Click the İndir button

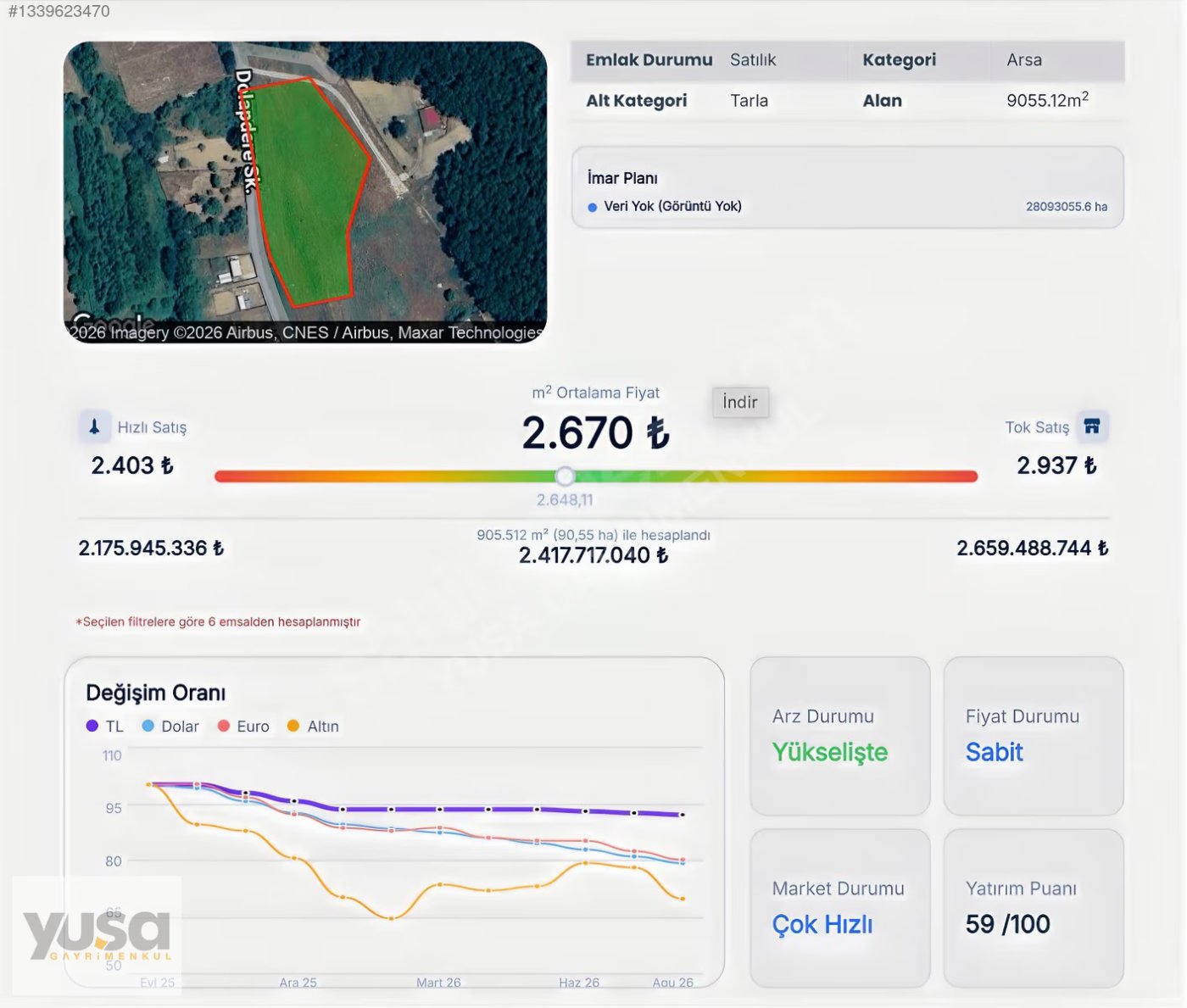point(740,402)
